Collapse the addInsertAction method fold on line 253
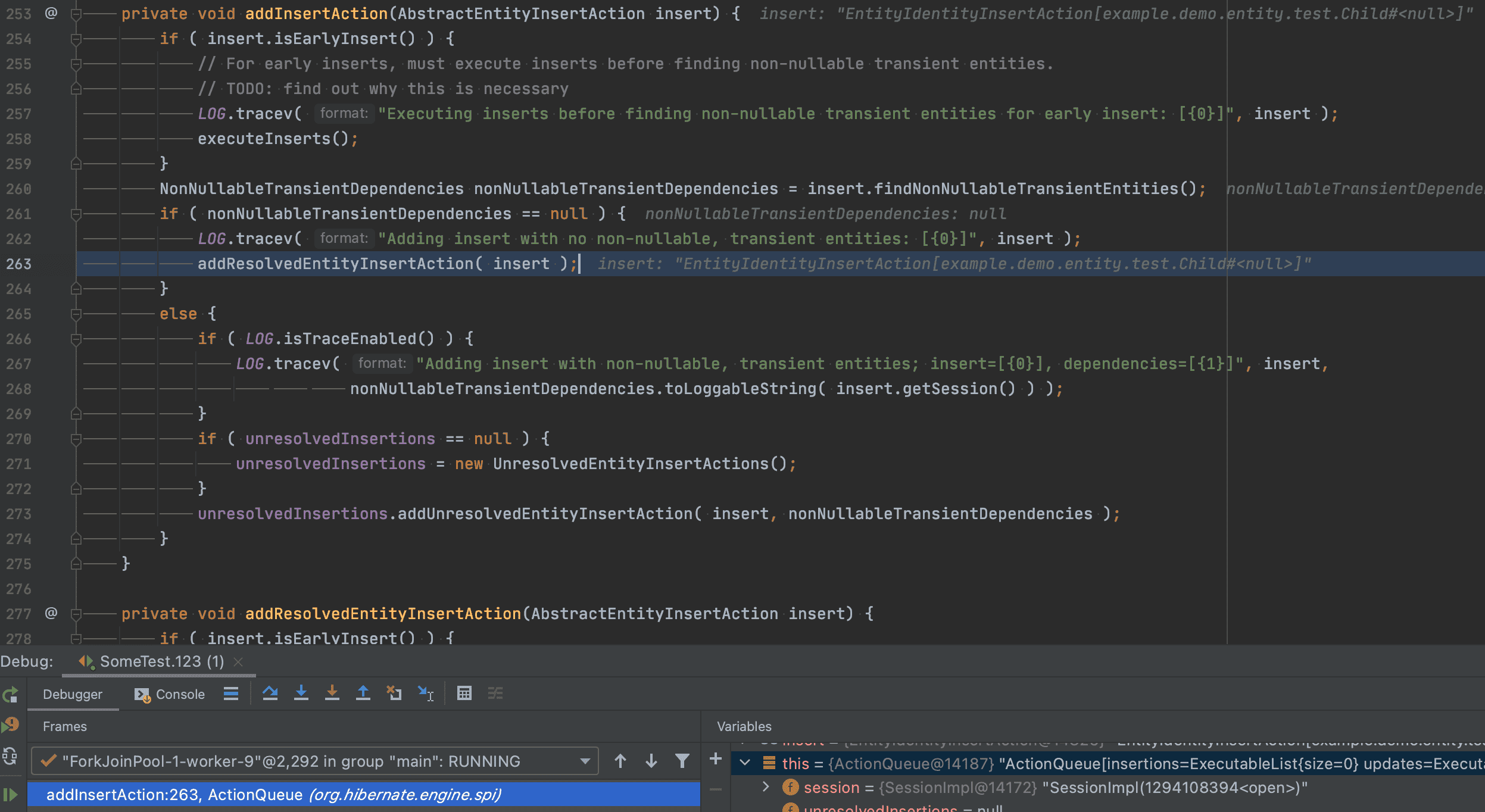Image resolution: width=1485 pixels, height=812 pixels. pos(76,14)
